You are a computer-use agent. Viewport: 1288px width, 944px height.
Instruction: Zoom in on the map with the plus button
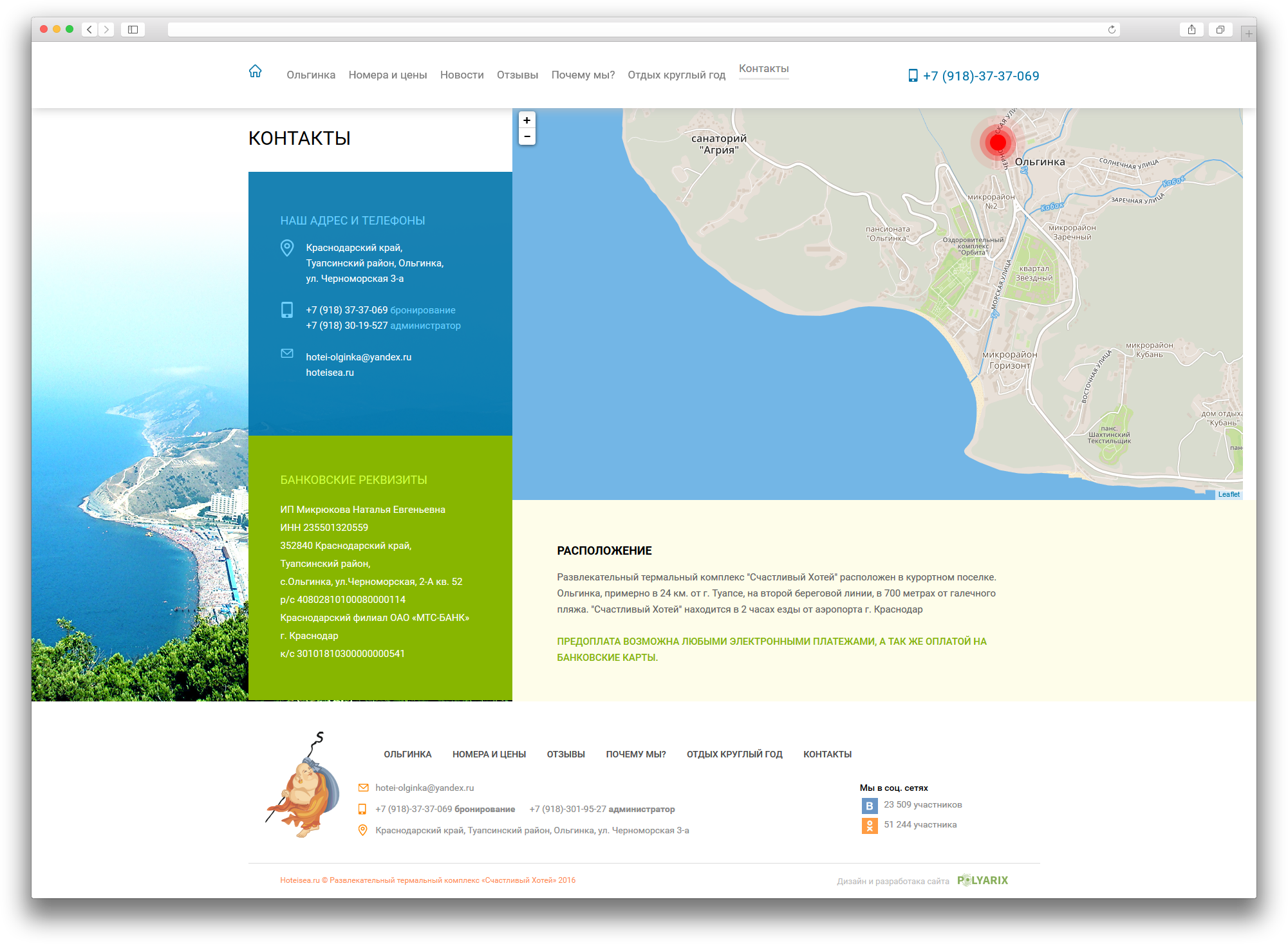527,120
